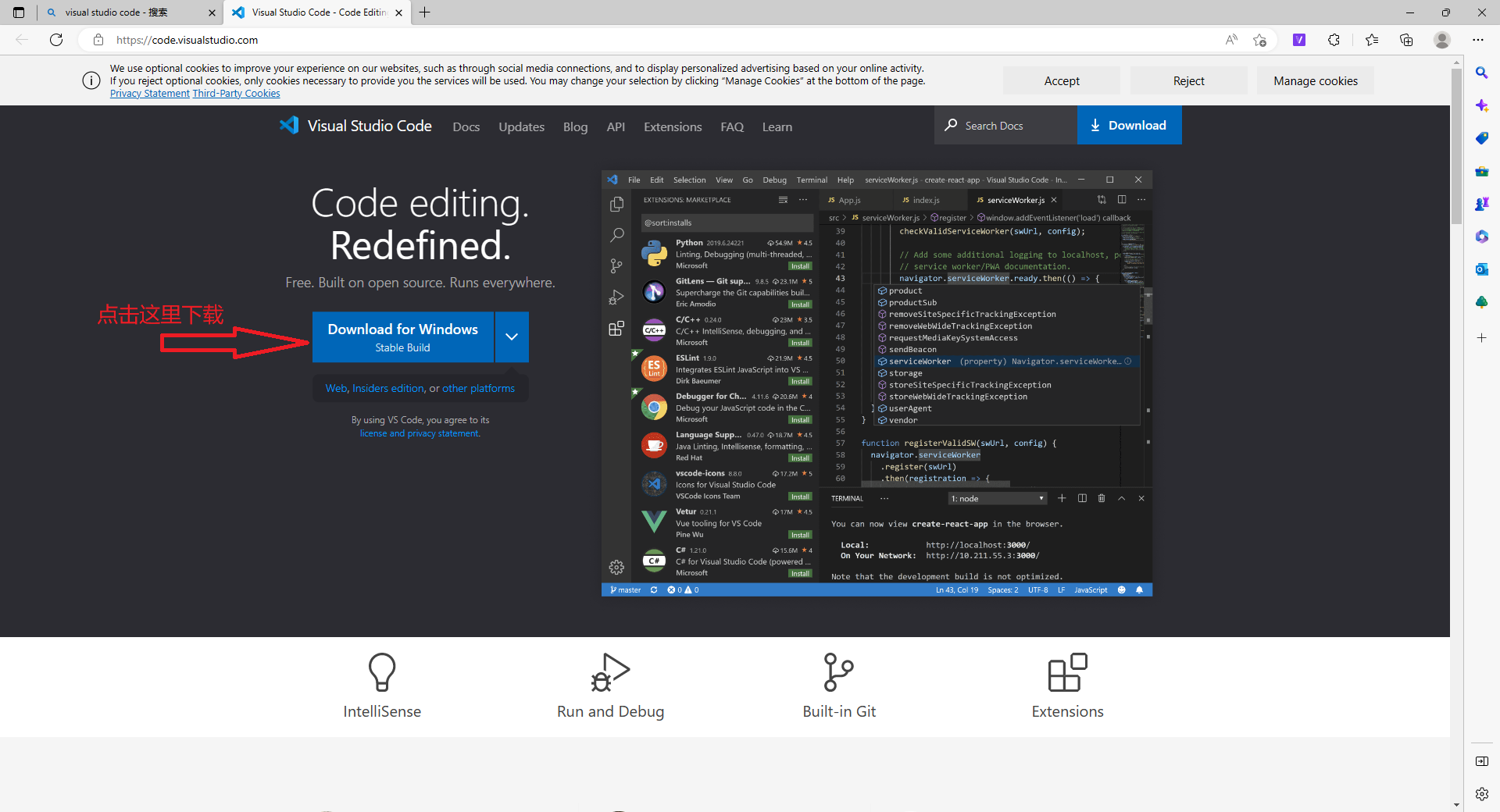Screen dimensions: 1500x812
Task: Open the Third-Party Cookies link
Action: 236,94
